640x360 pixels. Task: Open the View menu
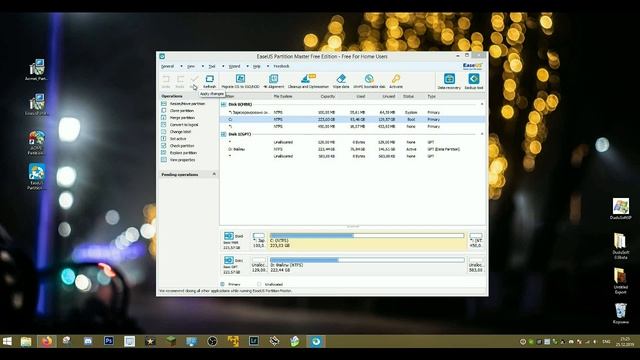click(191, 66)
